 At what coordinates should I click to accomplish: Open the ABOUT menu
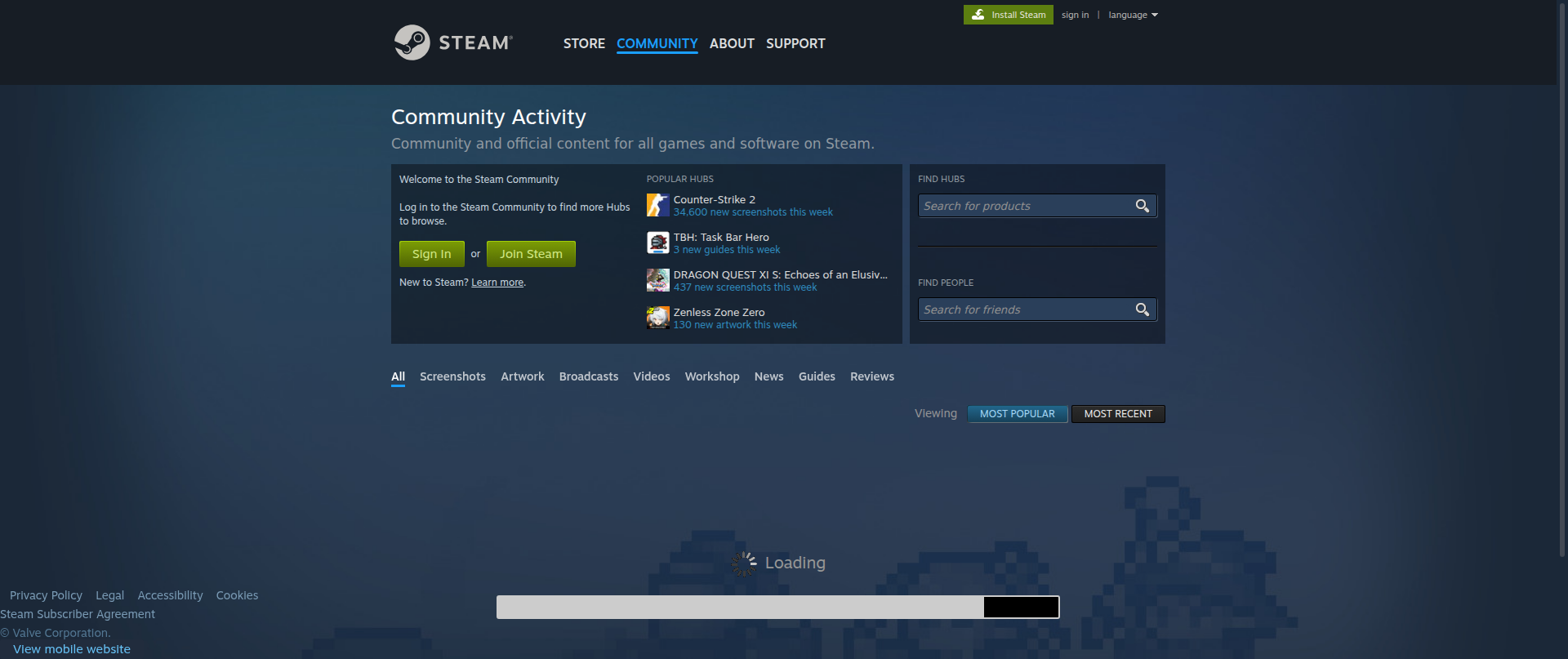pos(732,43)
